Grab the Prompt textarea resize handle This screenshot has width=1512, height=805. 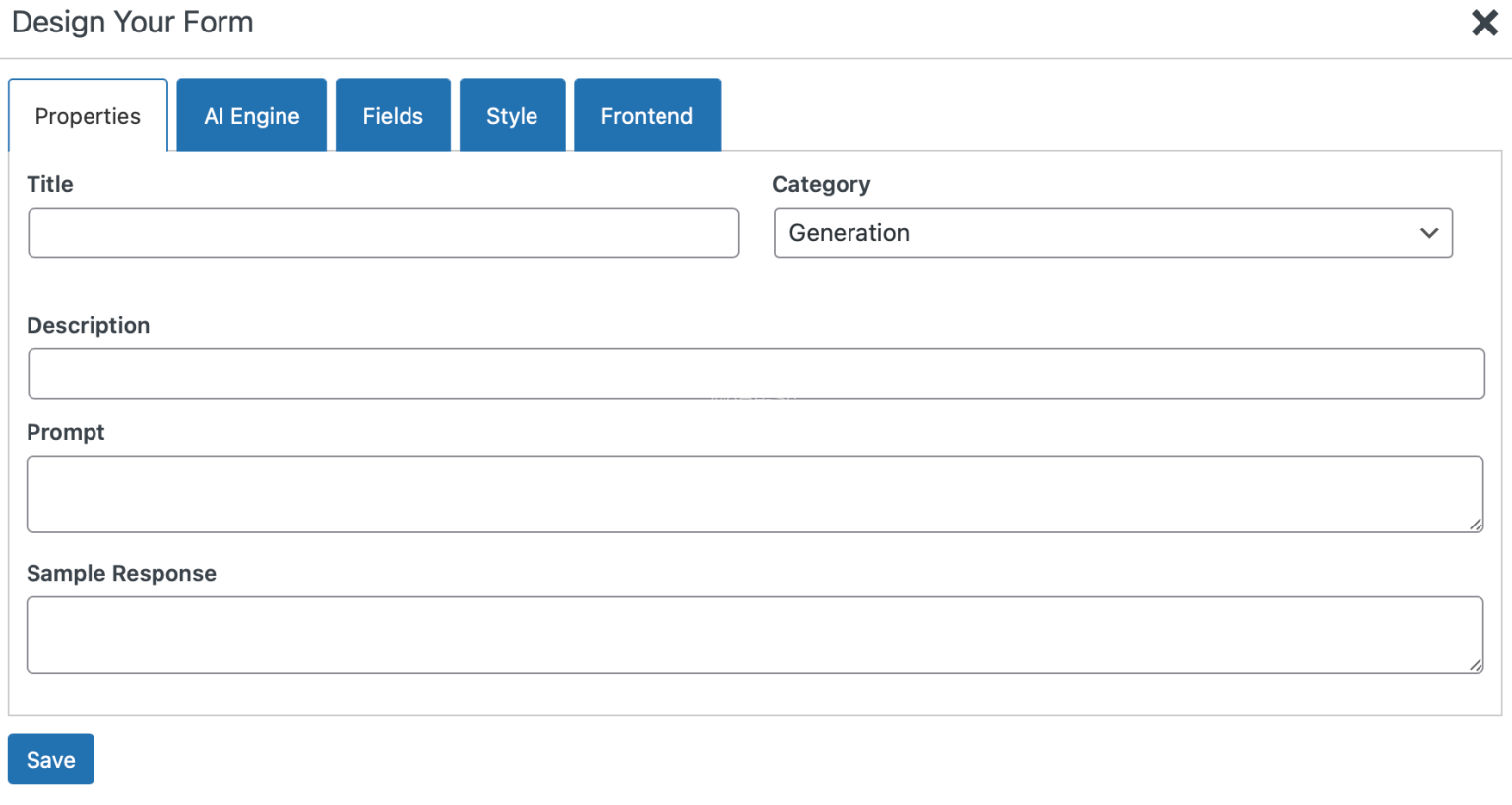coord(1475,525)
